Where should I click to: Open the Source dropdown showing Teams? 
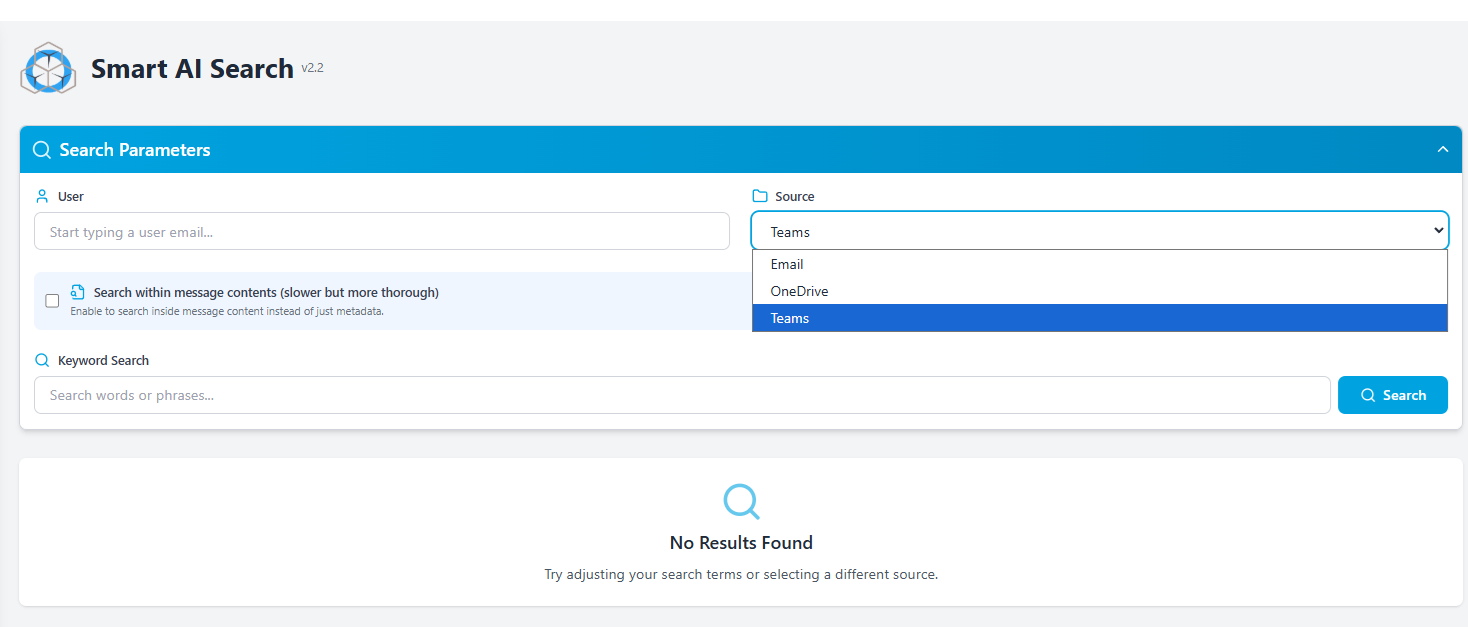1099,231
